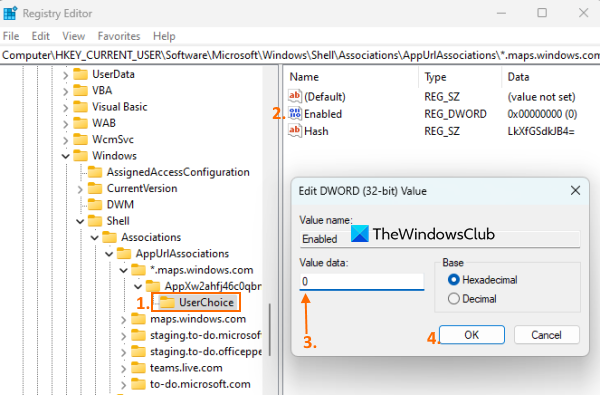
Task: Open the View menu
Action: coord(73,36)
